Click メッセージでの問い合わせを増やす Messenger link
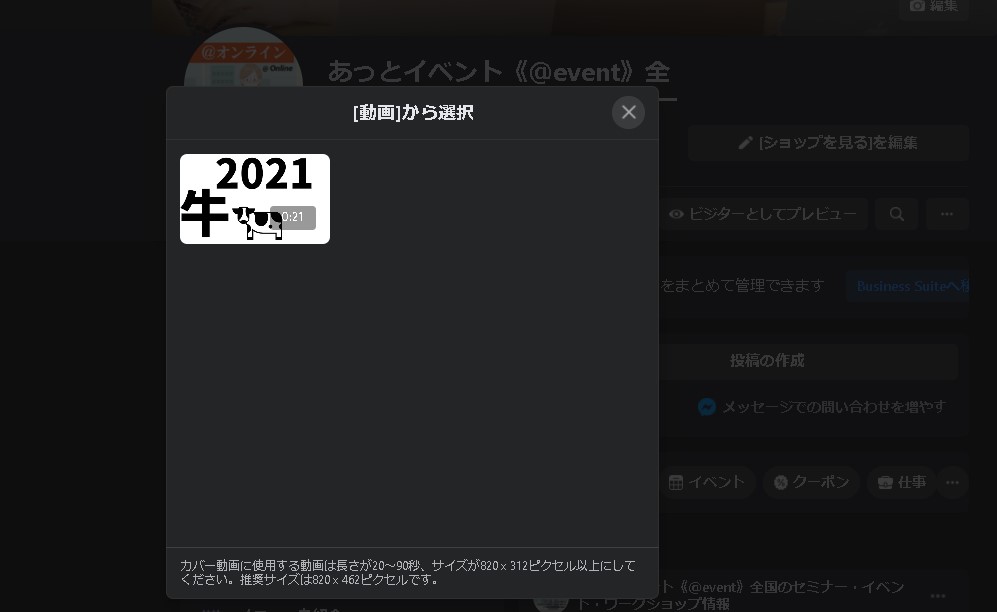The image size is (997, 612). [822, 407]
